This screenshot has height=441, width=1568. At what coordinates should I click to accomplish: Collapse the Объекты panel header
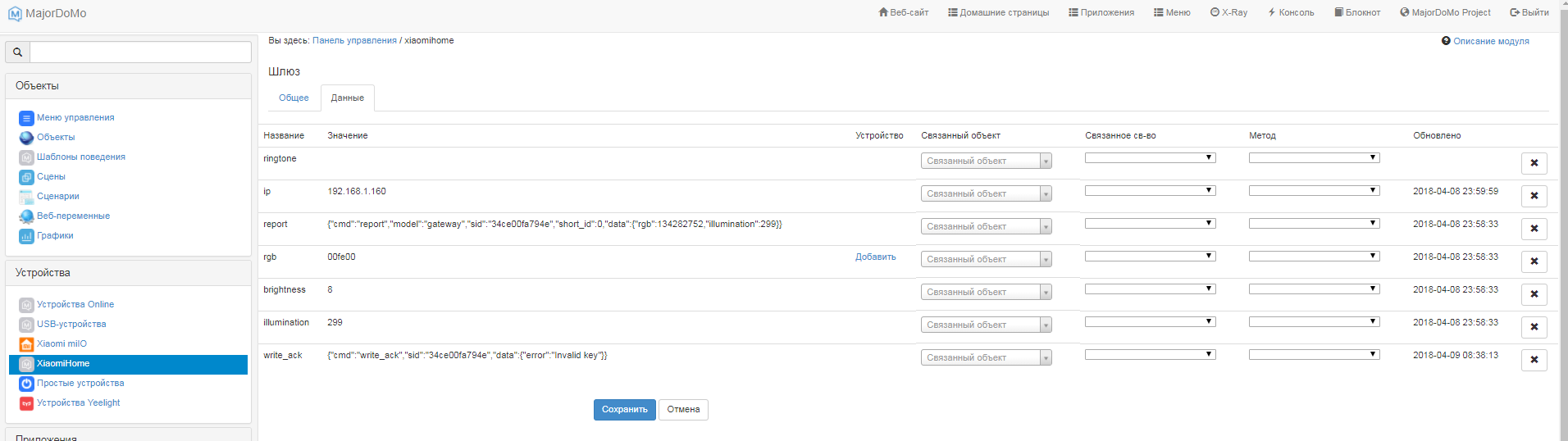tap(128, 86)
